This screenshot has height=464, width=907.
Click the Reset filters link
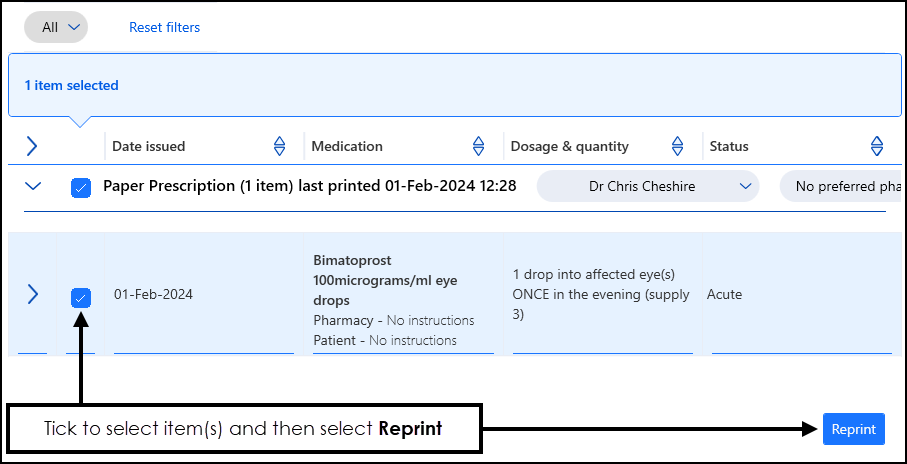point(164,27)
